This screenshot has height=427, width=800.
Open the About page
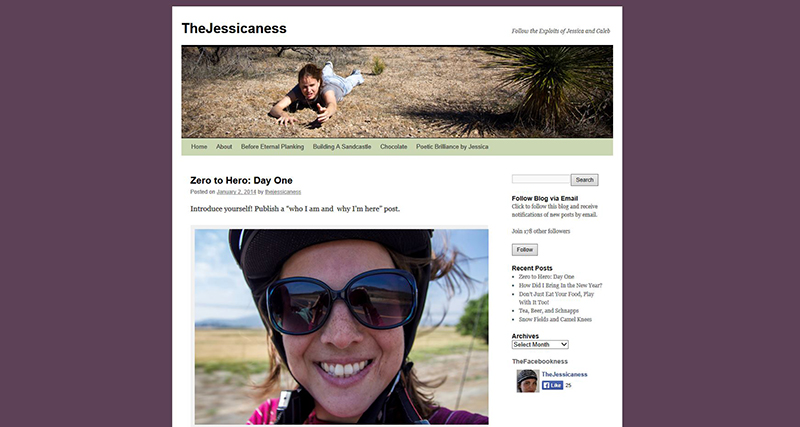(224, 146)
